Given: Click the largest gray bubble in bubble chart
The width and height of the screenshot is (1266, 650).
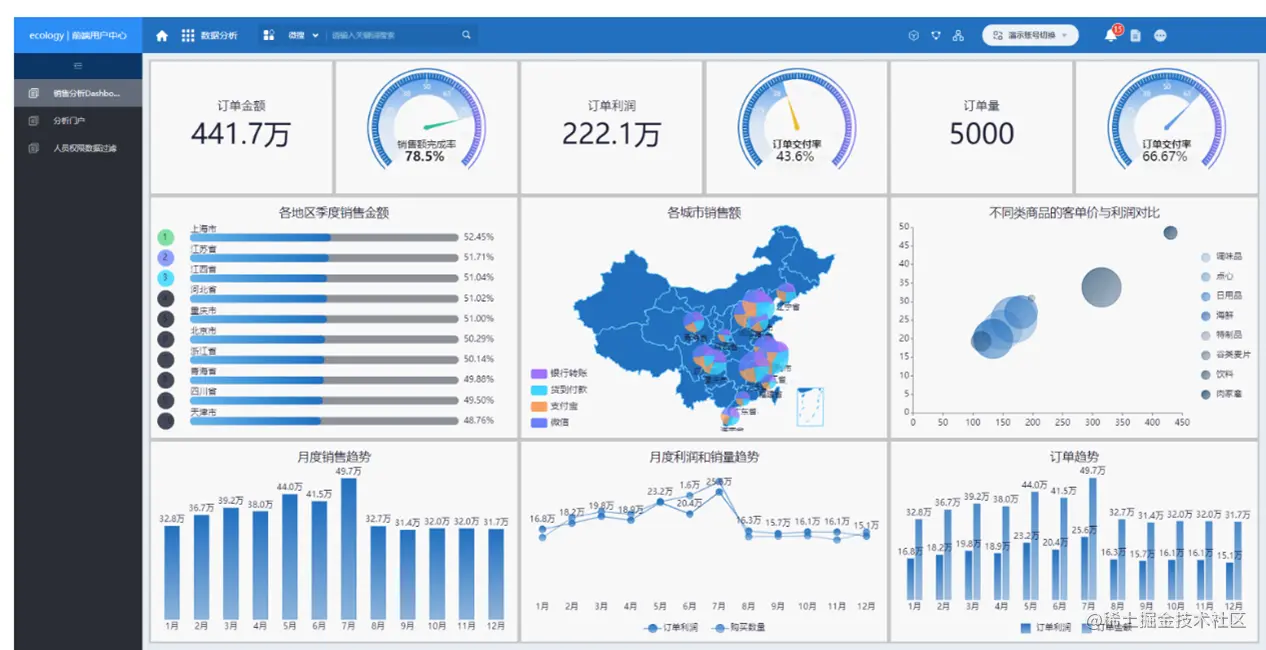Looking at the screenshot, I should click(1101, 288).
